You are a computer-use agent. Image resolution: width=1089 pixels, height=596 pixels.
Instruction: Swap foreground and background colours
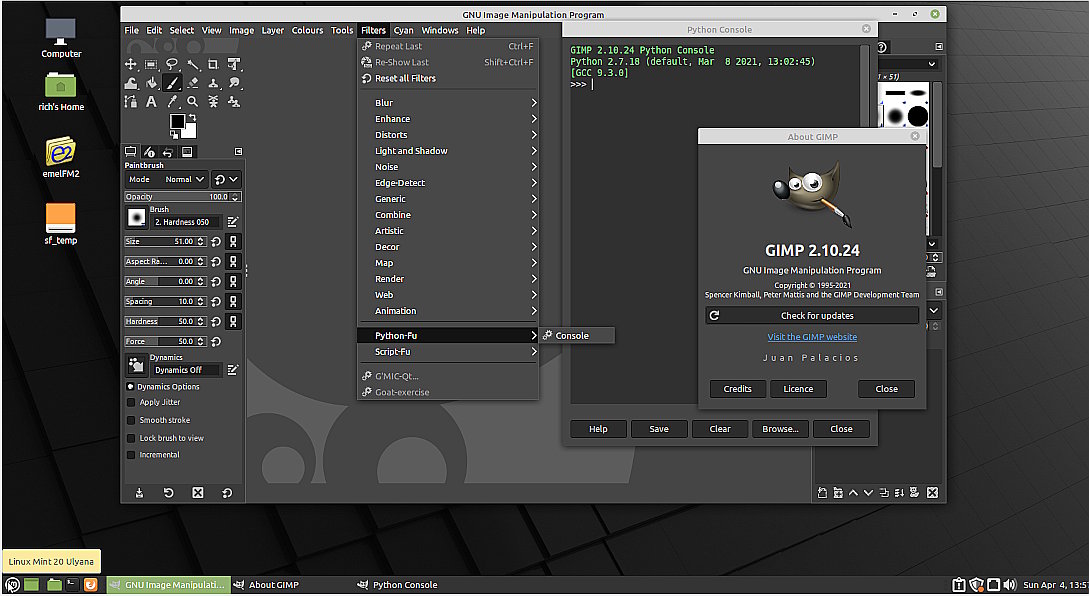[x=192, y=117]
